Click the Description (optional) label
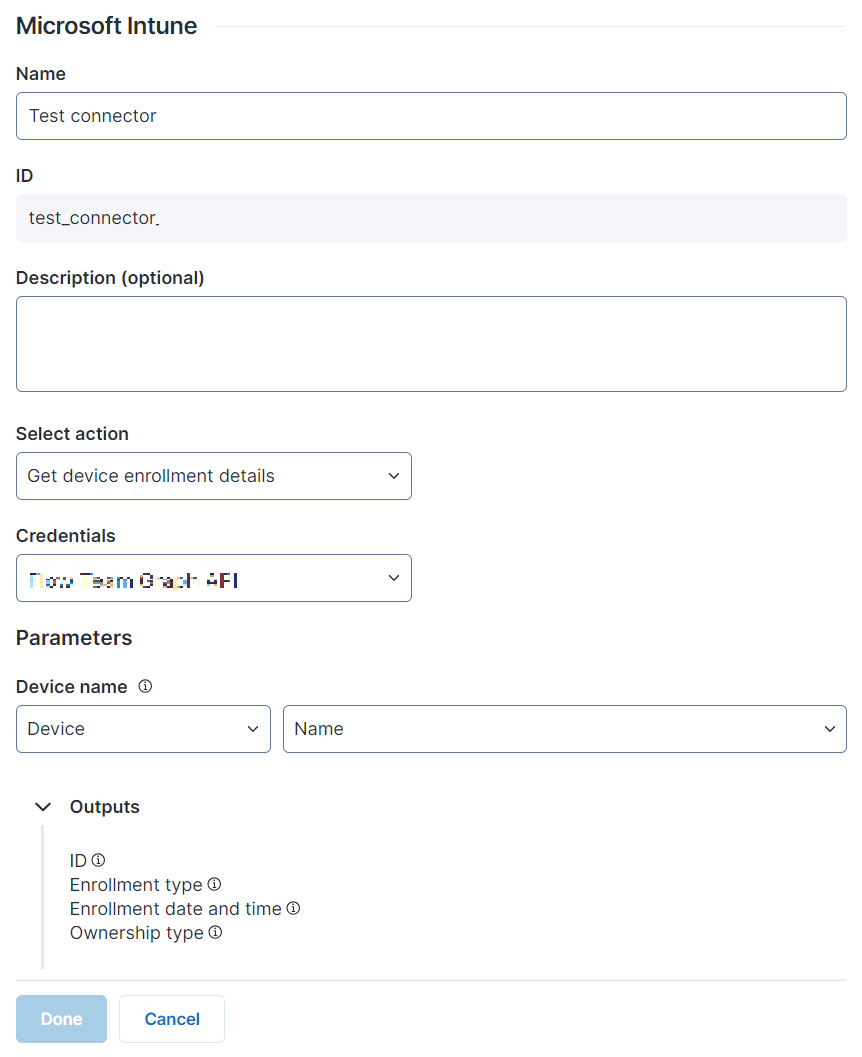Image resolution: width=862 pixels, height=1057 pixels. [110, 278]
